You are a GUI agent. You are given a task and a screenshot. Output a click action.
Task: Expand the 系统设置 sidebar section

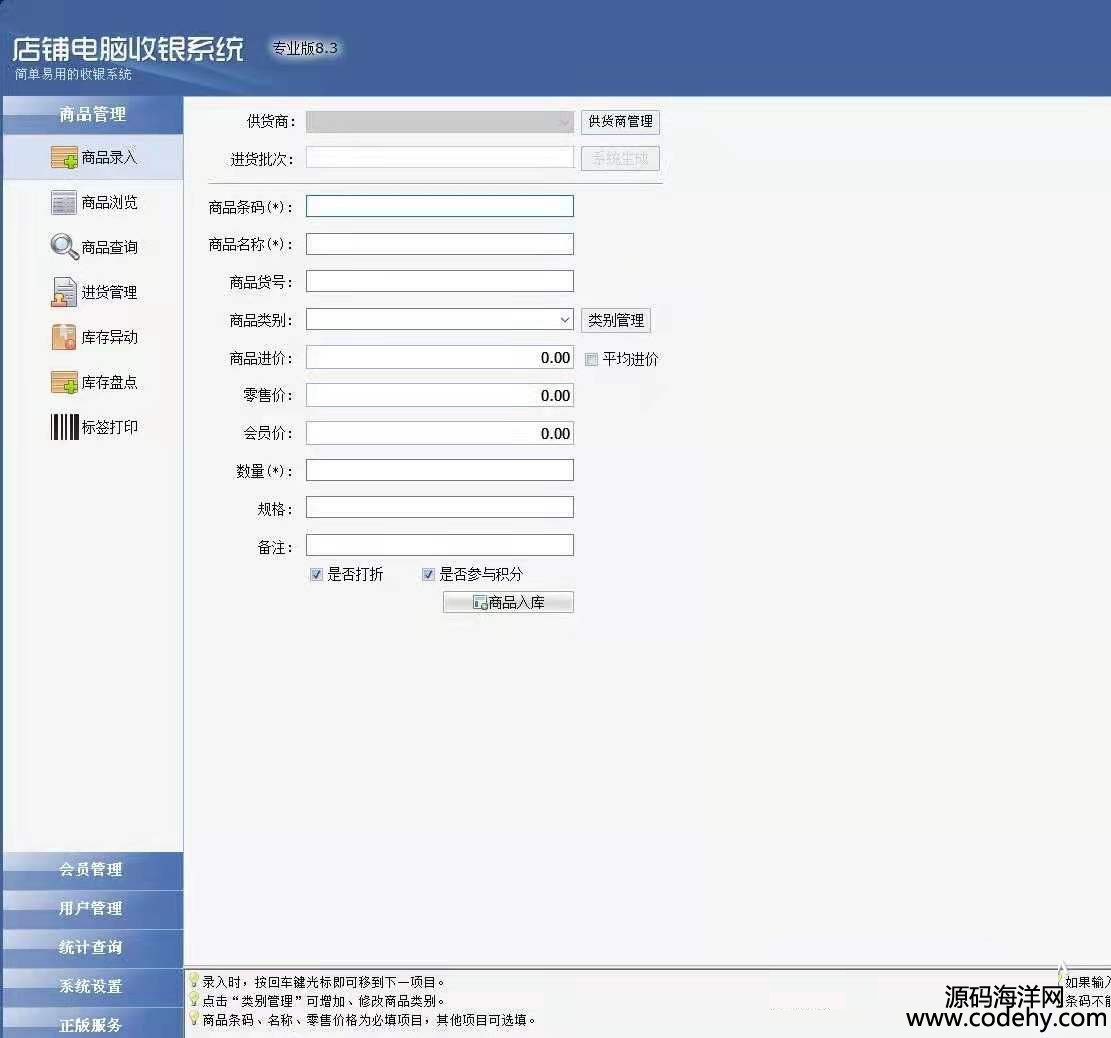pyautogui.click(x=92, y=986)
